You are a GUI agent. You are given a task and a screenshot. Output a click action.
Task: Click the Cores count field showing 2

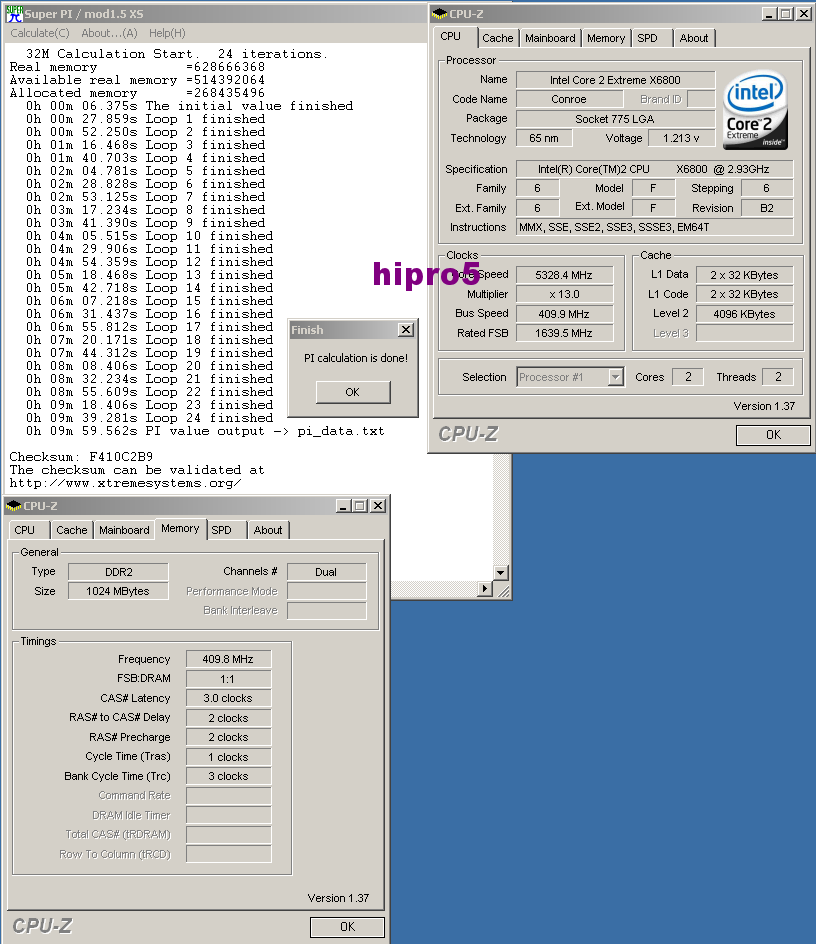click(688, 377)
